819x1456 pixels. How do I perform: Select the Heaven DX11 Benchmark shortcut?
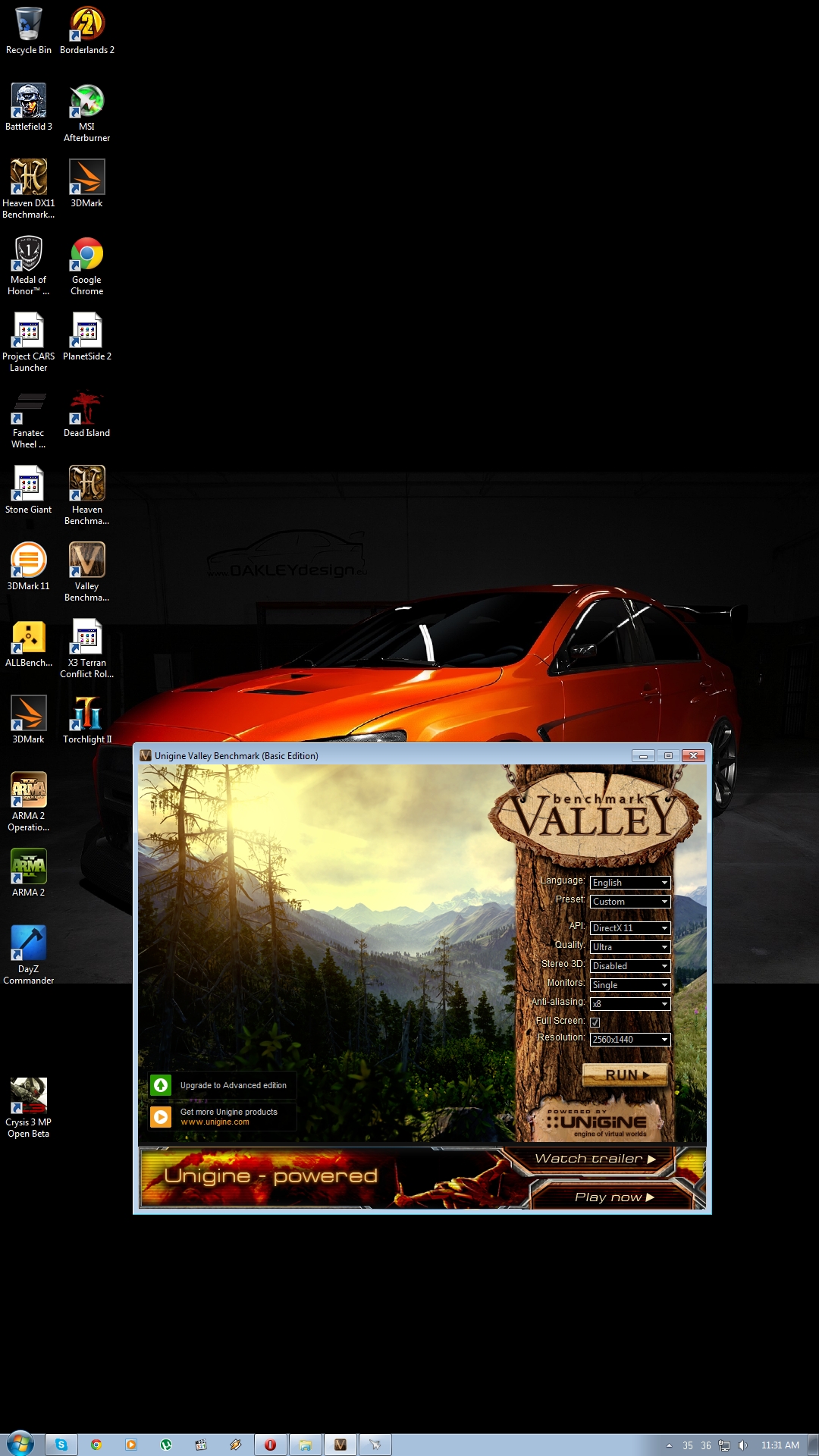[x=29, y=190]
